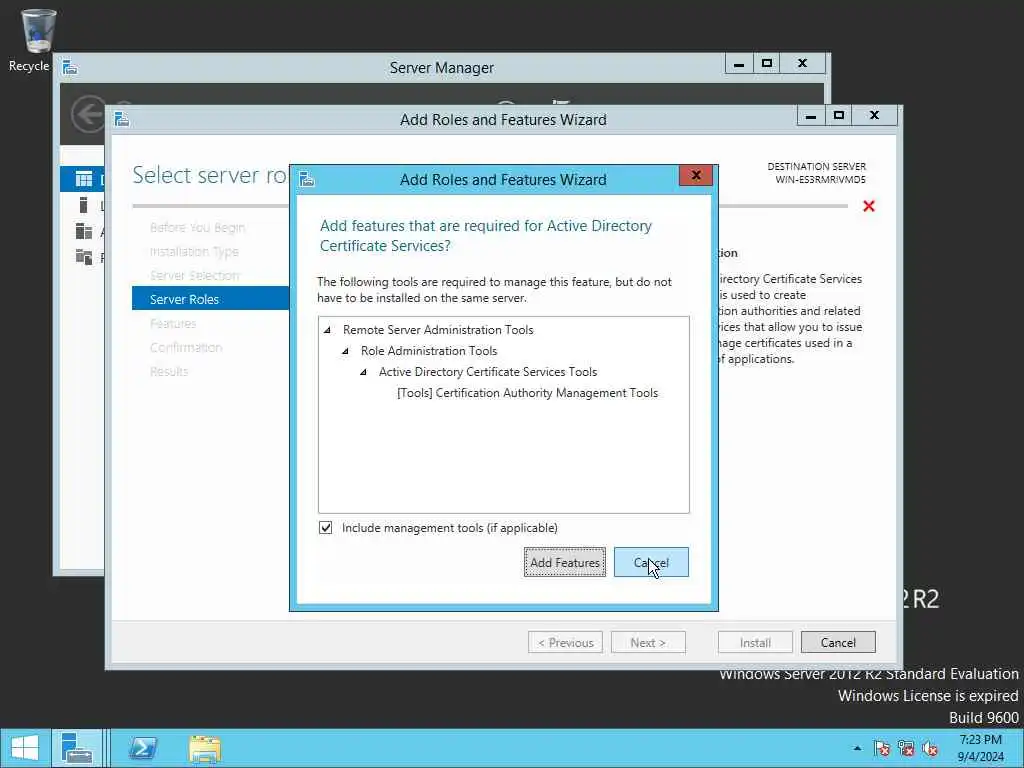This screenshot has height=768, width=1024.
Task: Minimize the Add Roles wizard window
Action: [811, 116]
